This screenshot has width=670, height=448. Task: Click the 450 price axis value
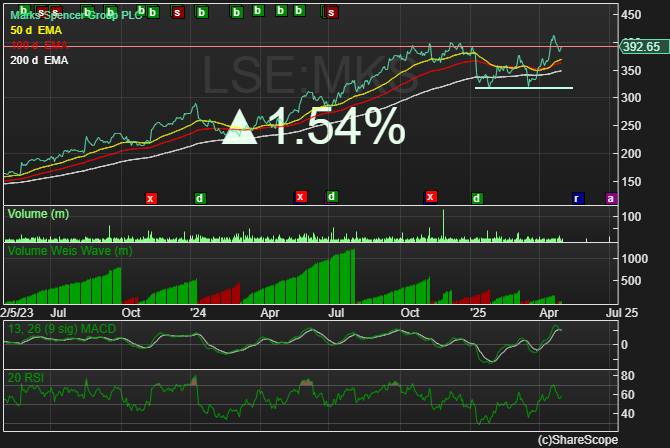click(631, 15)
